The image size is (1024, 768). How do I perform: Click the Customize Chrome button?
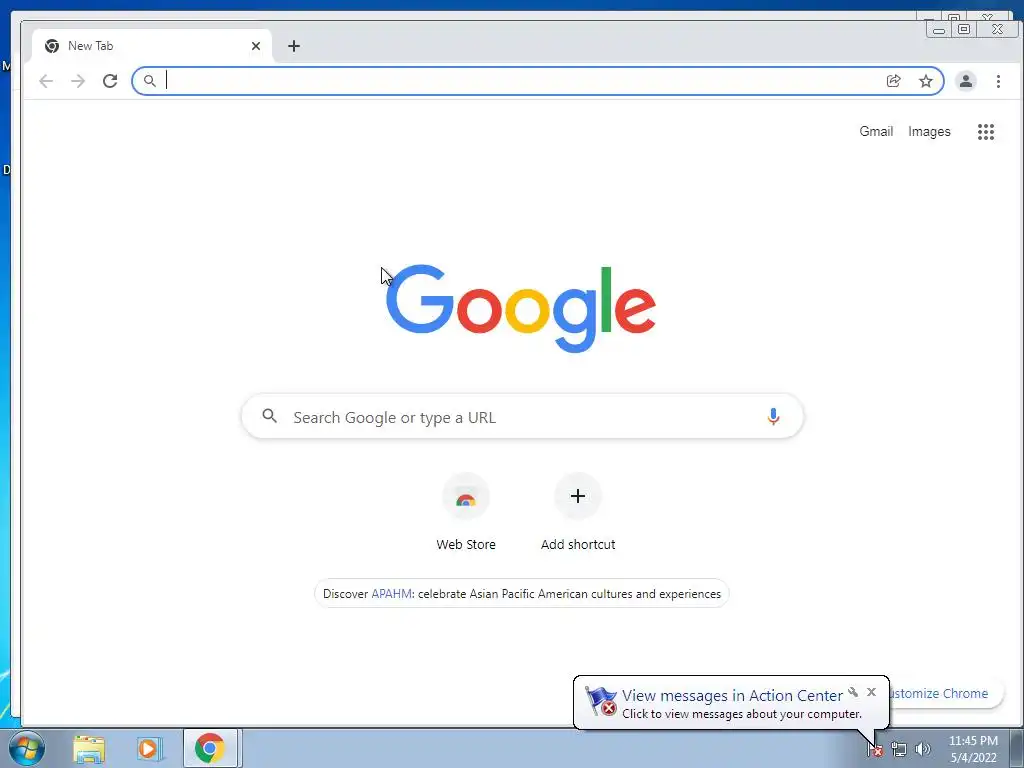click(x=945, y=694)
